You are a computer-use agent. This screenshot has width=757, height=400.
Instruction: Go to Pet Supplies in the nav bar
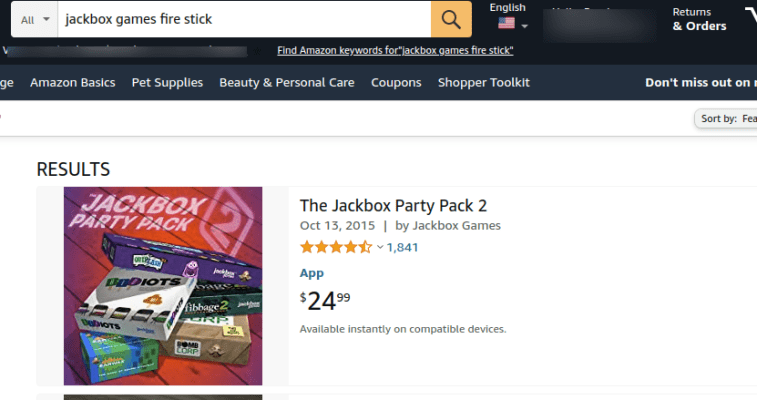[167, 82]
